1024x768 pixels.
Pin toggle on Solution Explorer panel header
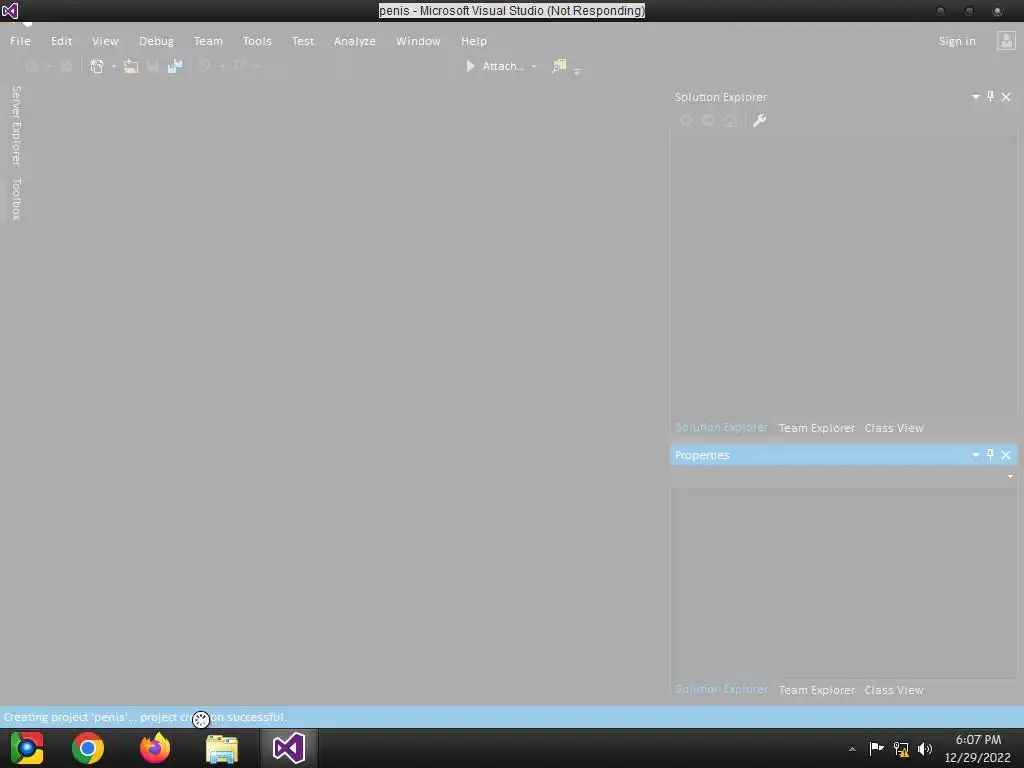tap(990, 97)
